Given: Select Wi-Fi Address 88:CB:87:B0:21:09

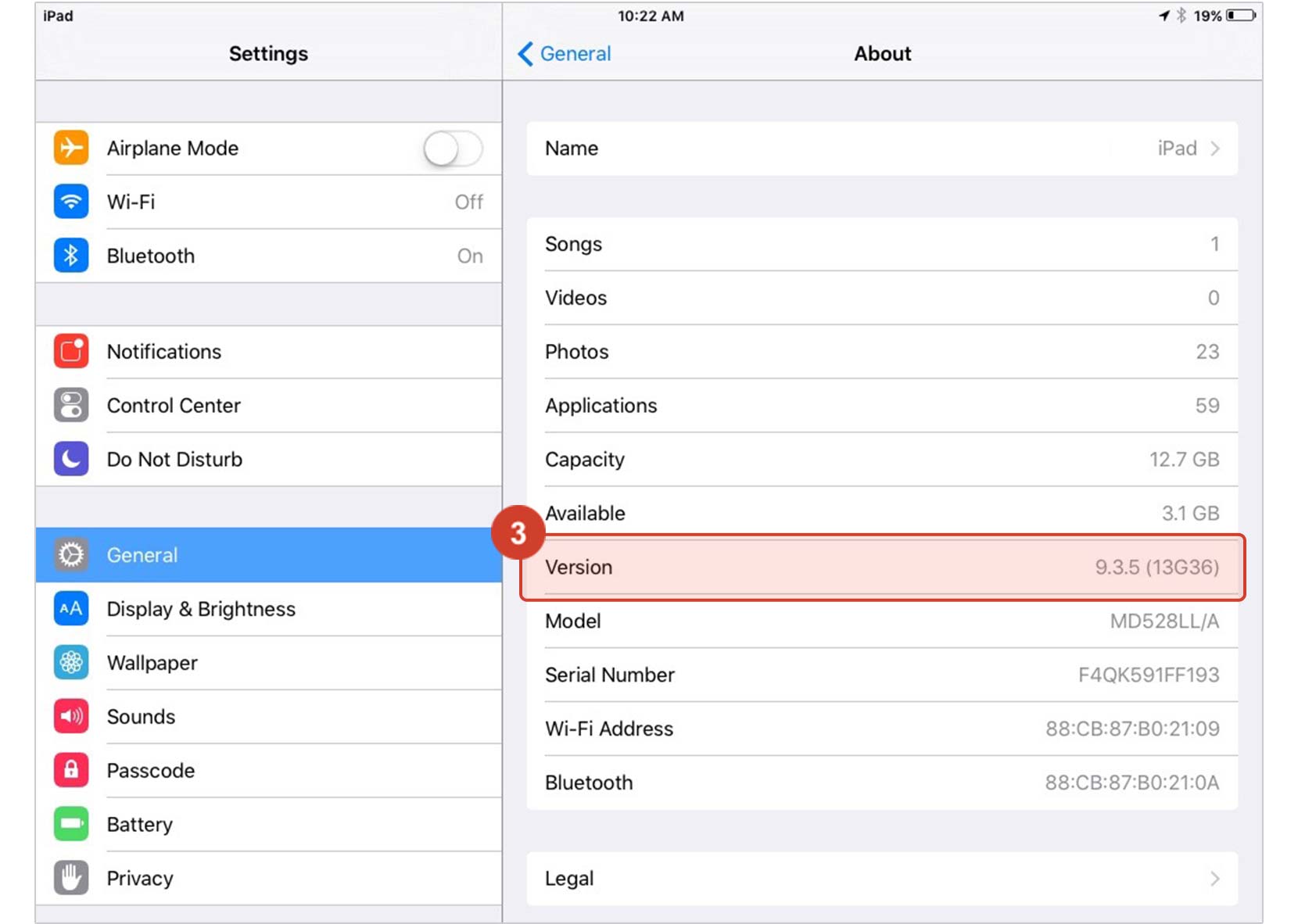Looking at the screenshot, I should pos(1132,729).
